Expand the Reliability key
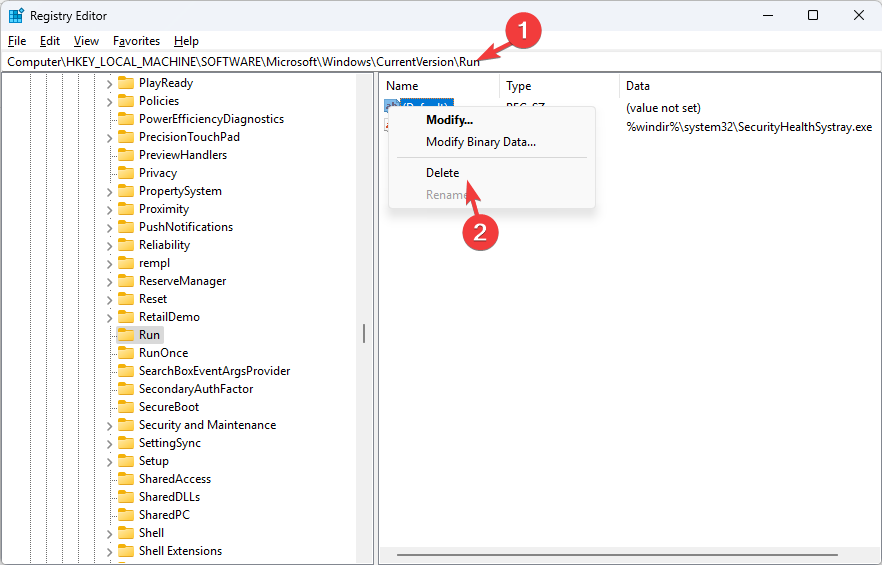This screenshot has width=882, height=565. 109,246
